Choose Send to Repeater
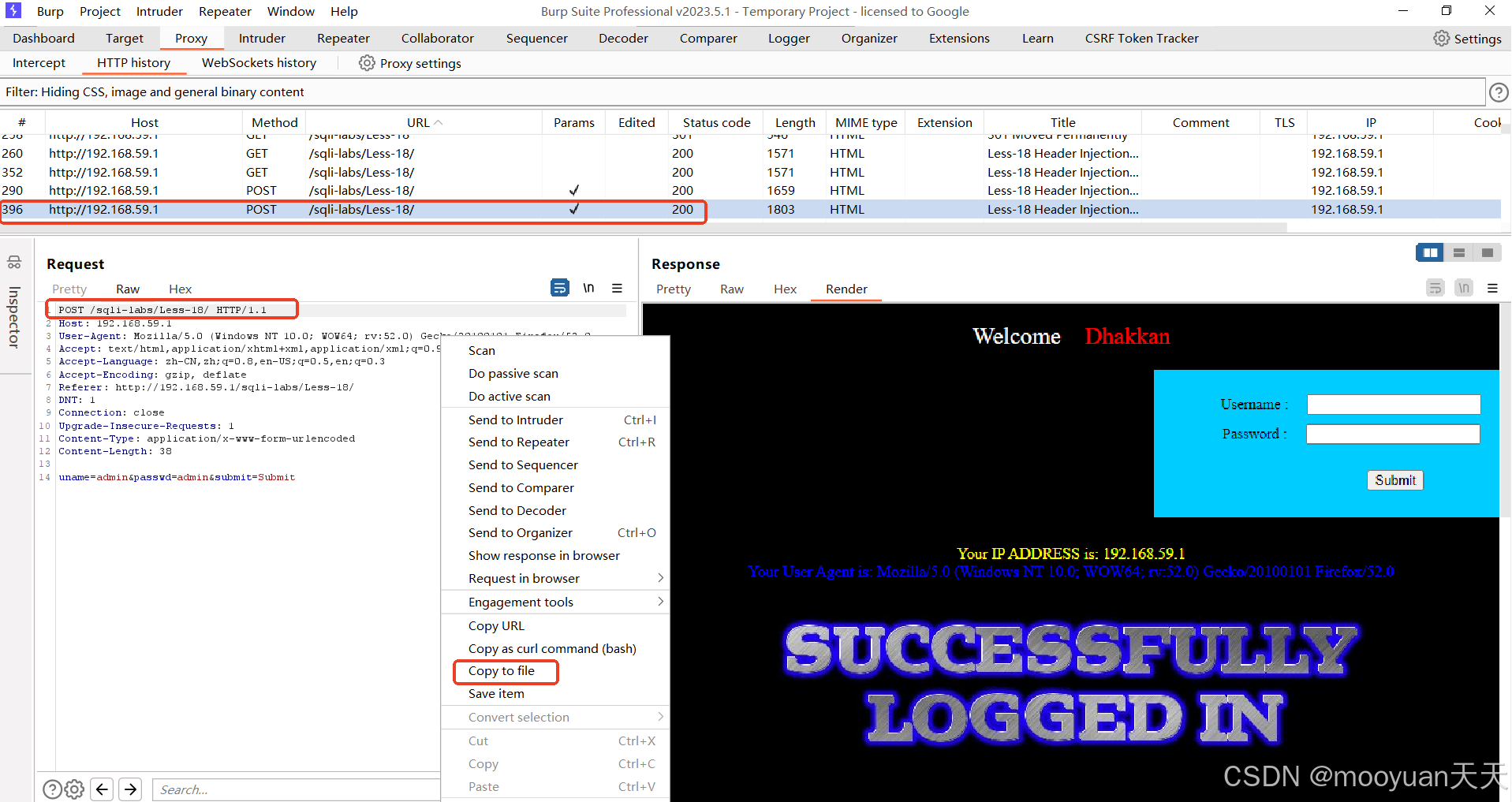Image resolution: width=1512 pixels, height=802 pixels. [x=519, y=442]
